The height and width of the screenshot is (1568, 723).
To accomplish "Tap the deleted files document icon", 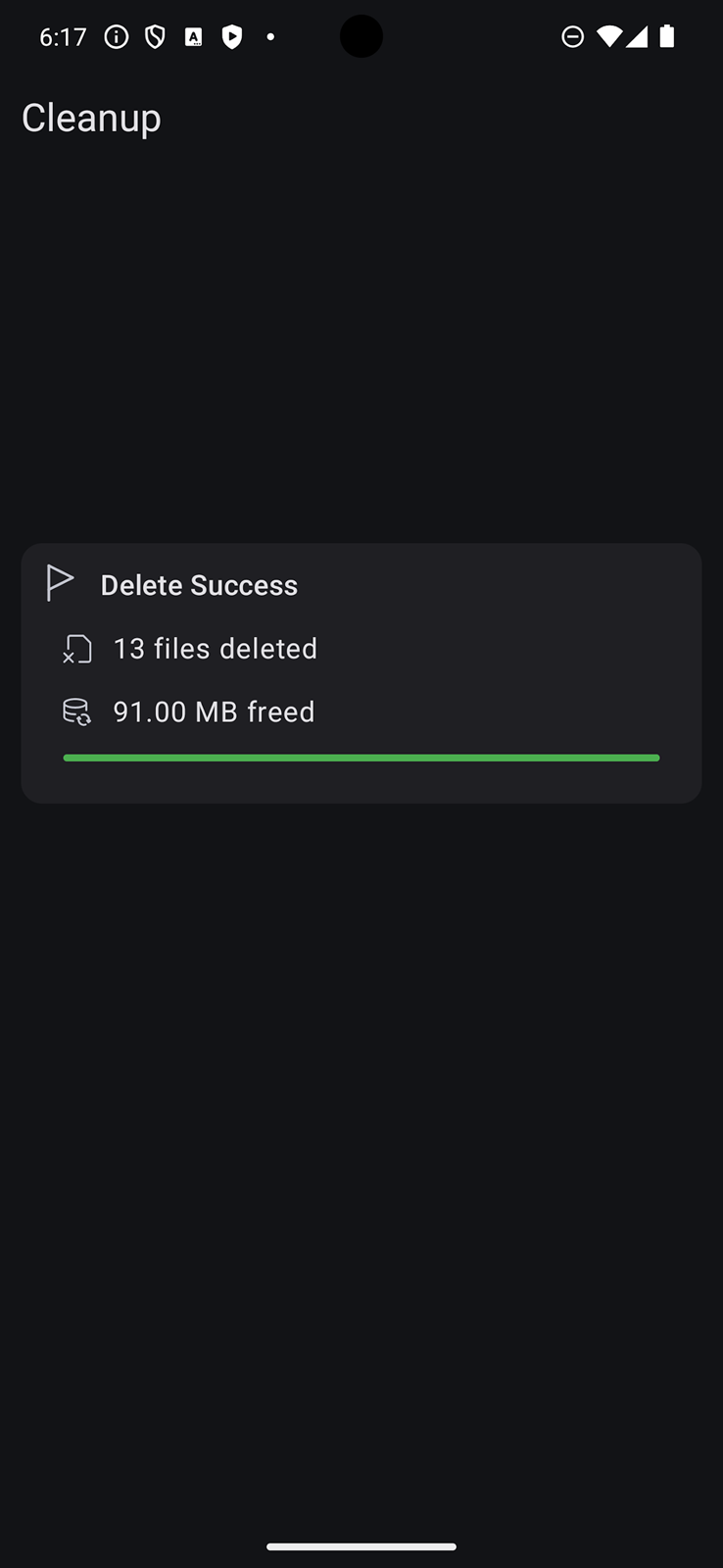I will (x=77, y=649).
